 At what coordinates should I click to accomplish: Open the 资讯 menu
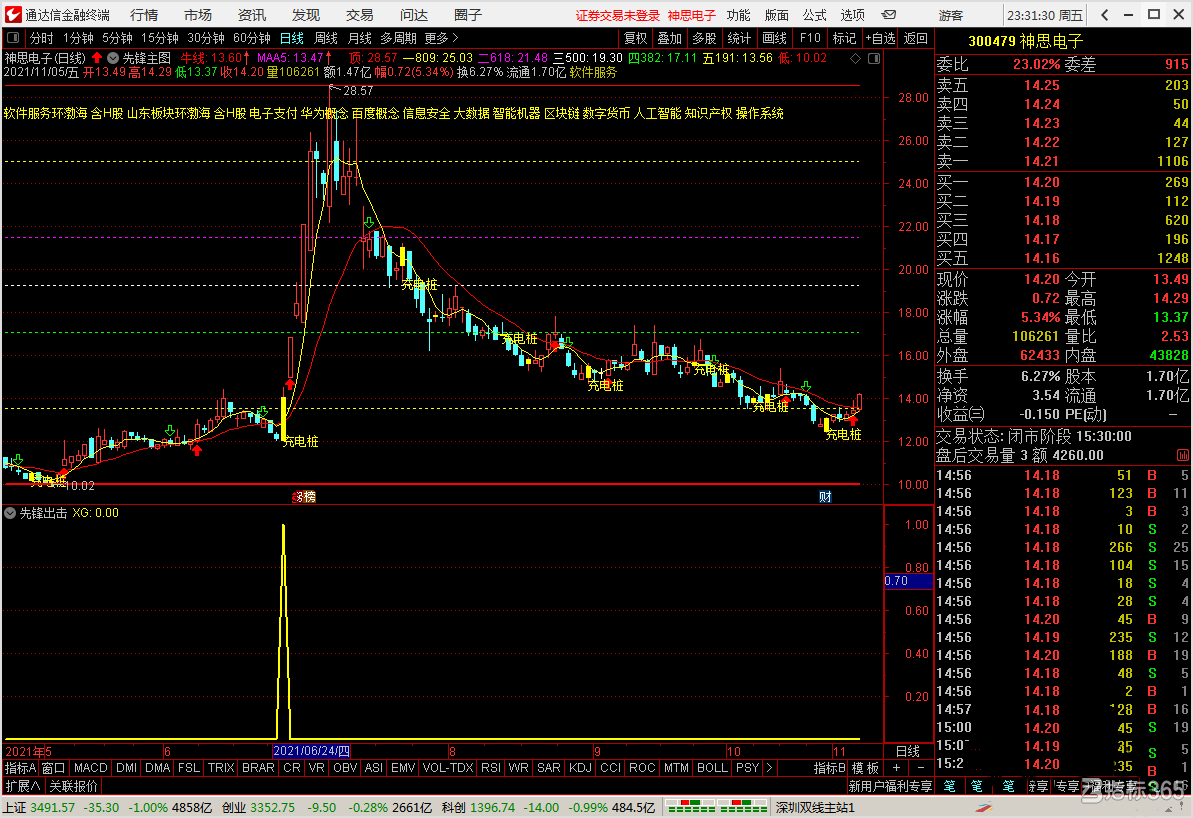tap(252, 14)
